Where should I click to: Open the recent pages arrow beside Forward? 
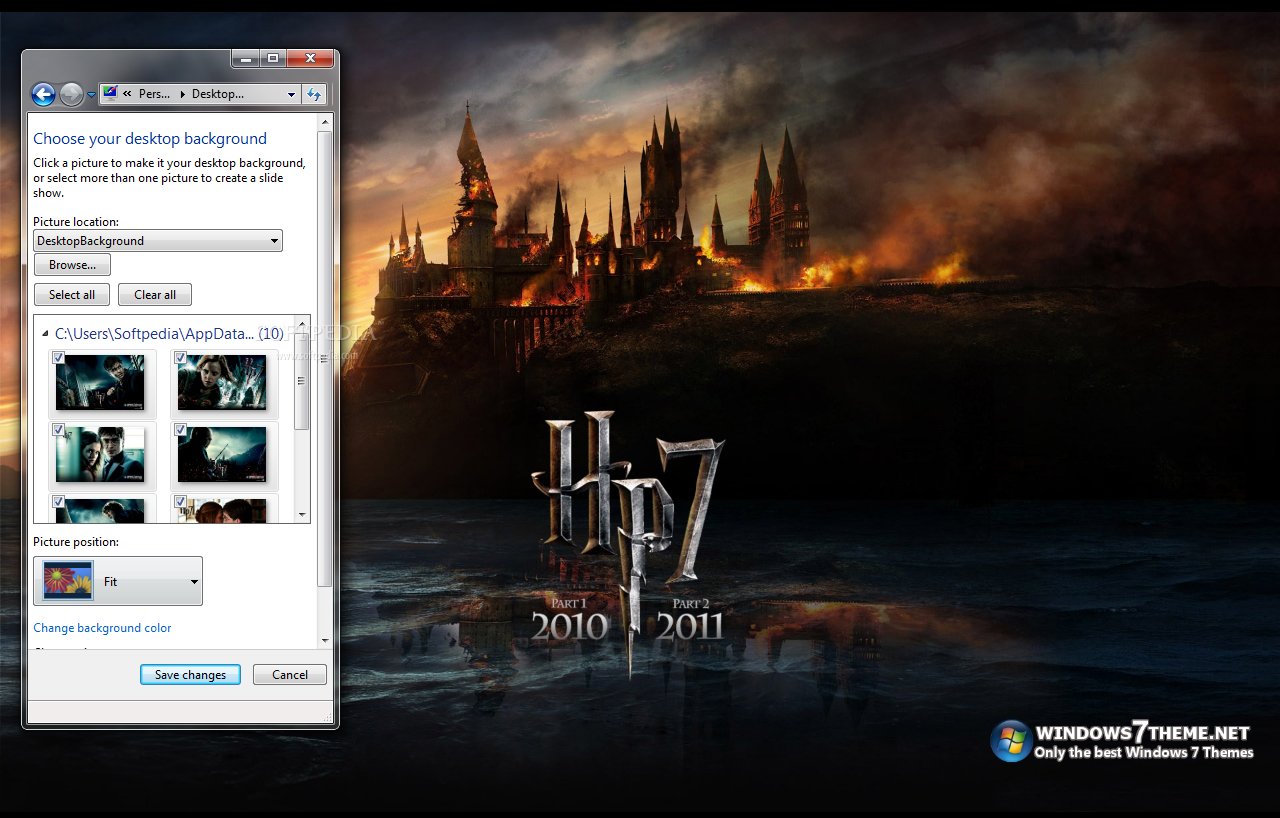(x=91, y=95)
